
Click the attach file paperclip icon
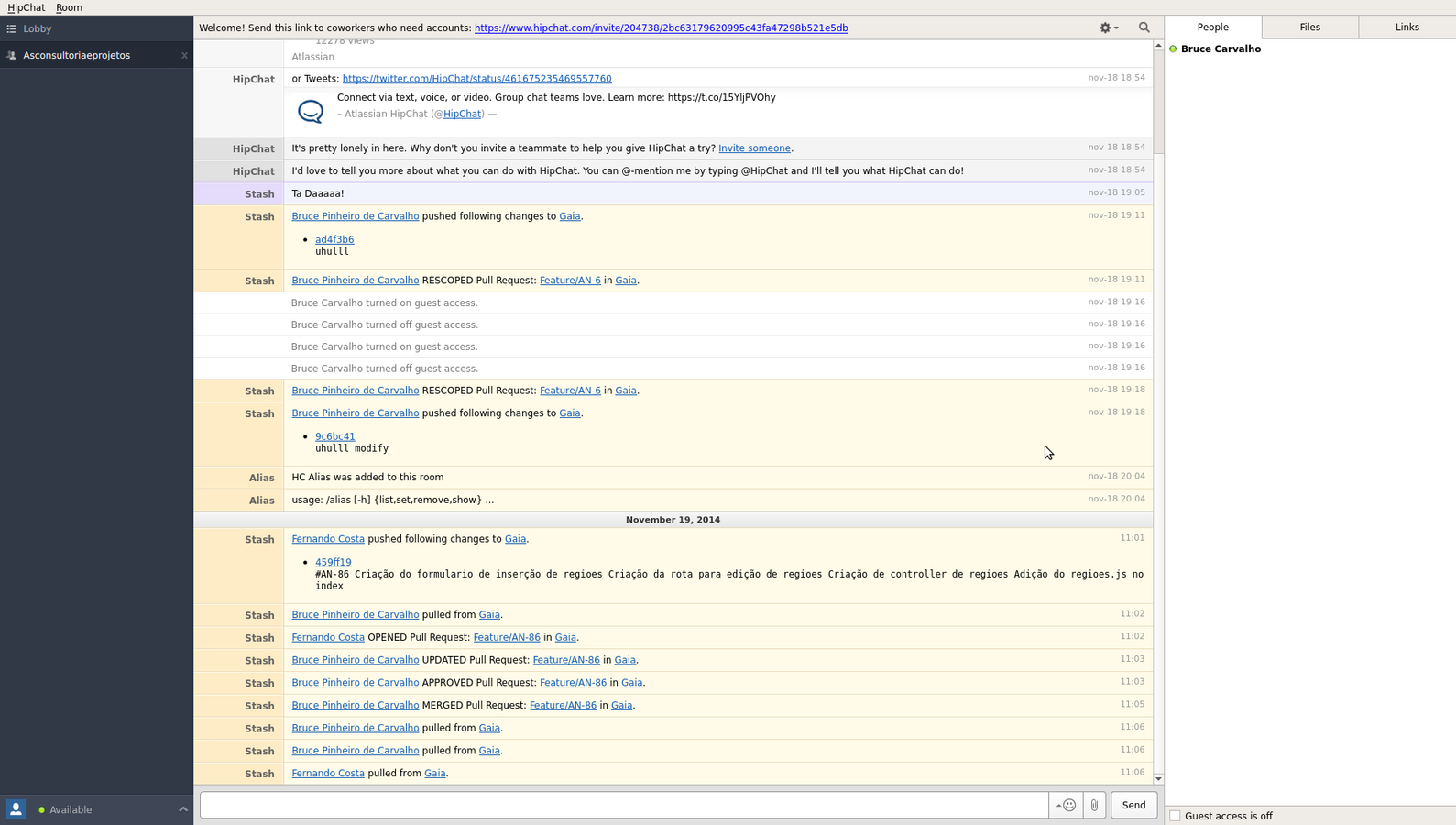click(x=1094, y=805)
